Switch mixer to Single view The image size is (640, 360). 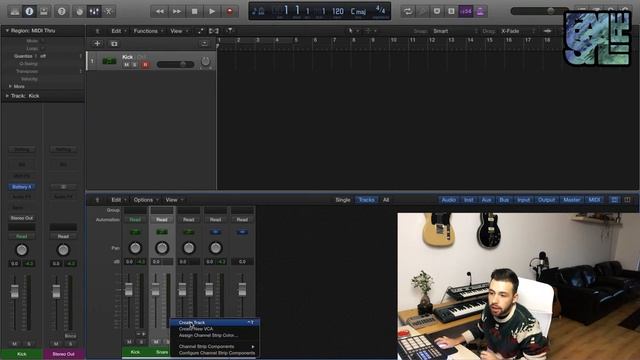tap(343, 200)
